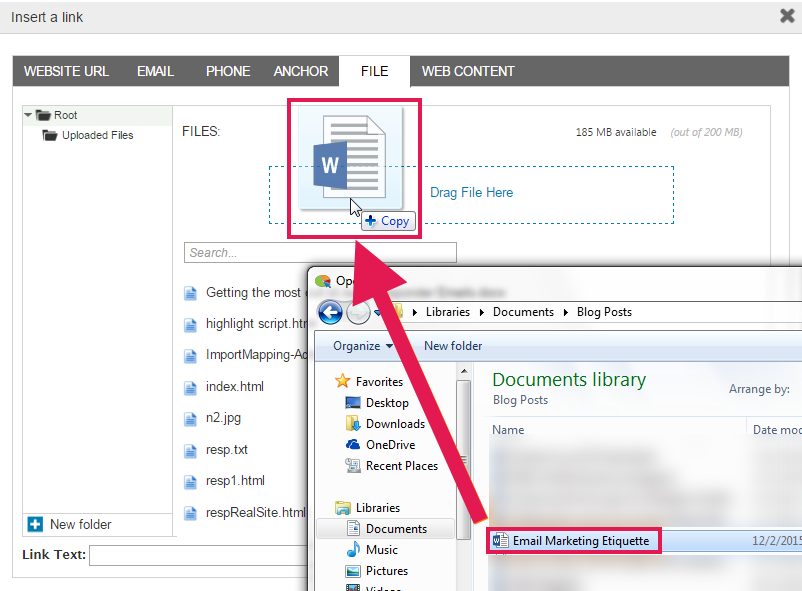
Task: Select resp1.html in the file list
Action: (235, 481)
